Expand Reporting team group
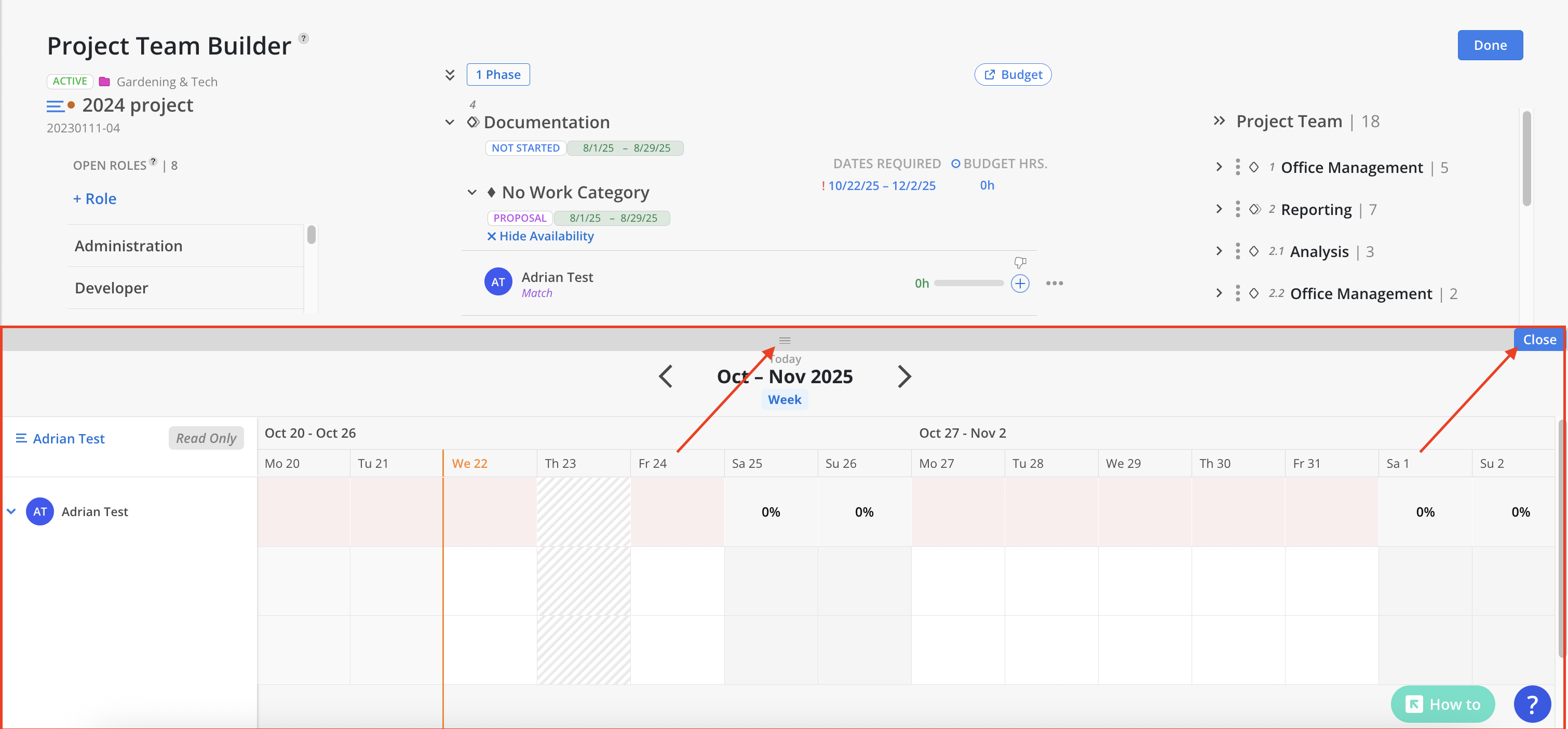The image size is (1568, 729). [x=1219, y=209]
